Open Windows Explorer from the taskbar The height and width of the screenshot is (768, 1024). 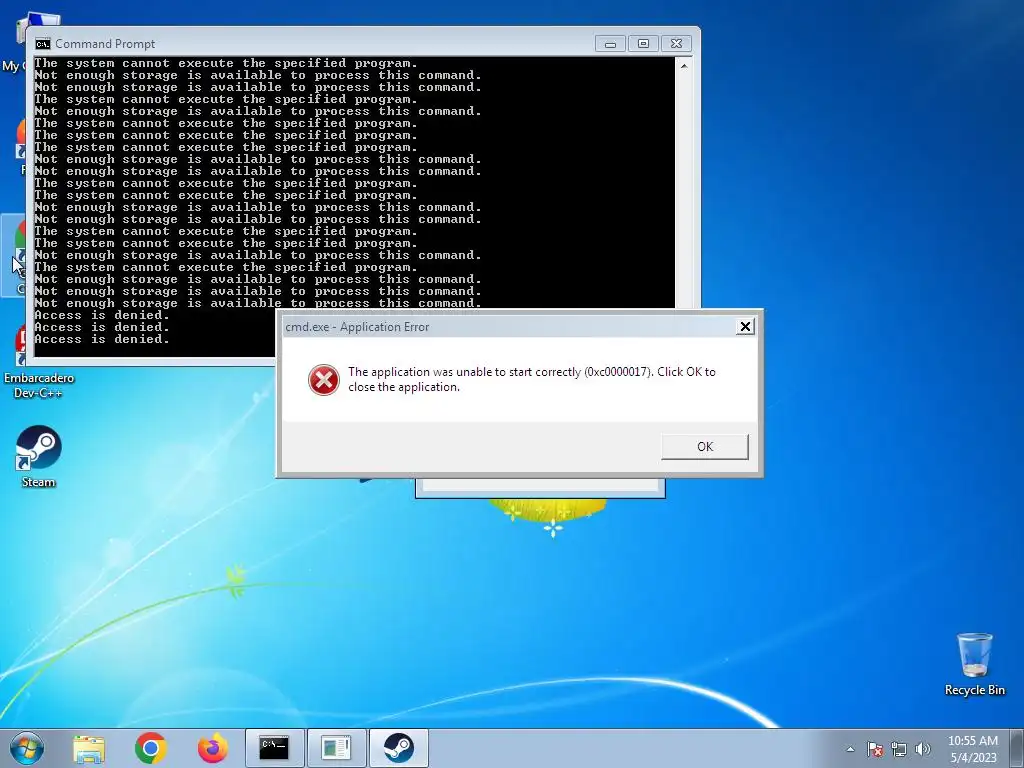coord(89,748)
